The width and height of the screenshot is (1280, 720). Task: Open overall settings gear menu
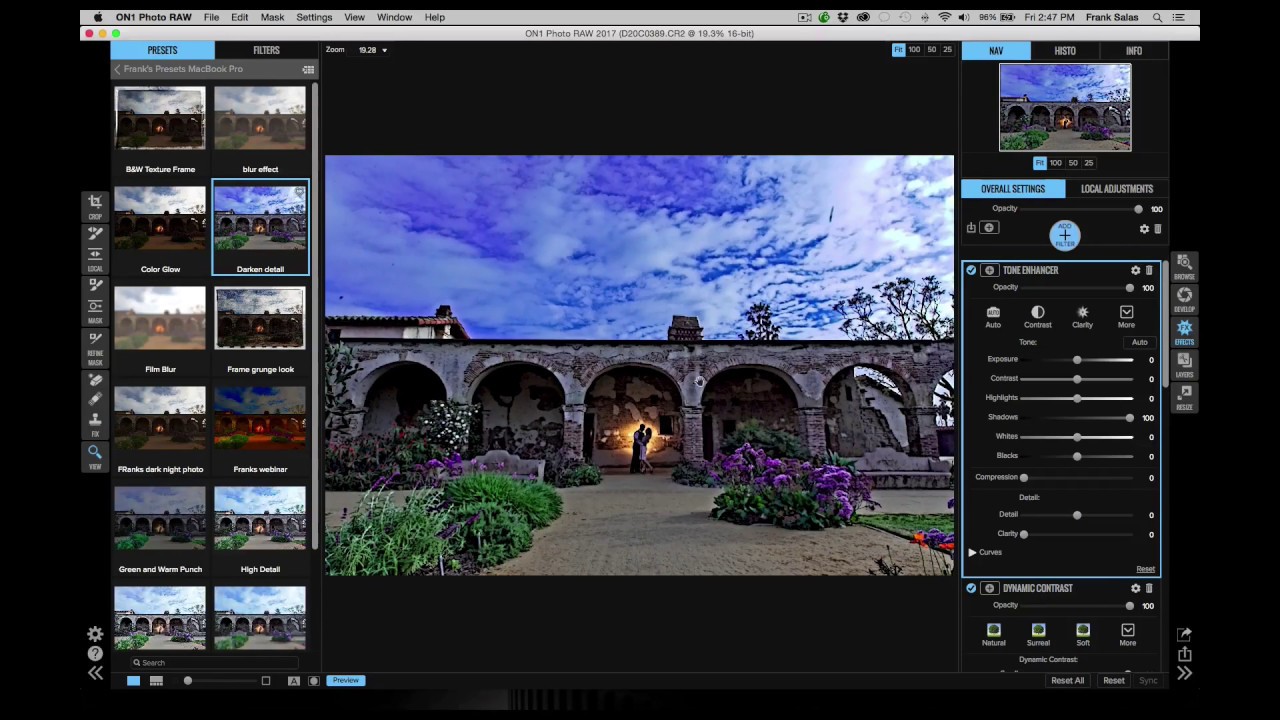pos(1144,229)
